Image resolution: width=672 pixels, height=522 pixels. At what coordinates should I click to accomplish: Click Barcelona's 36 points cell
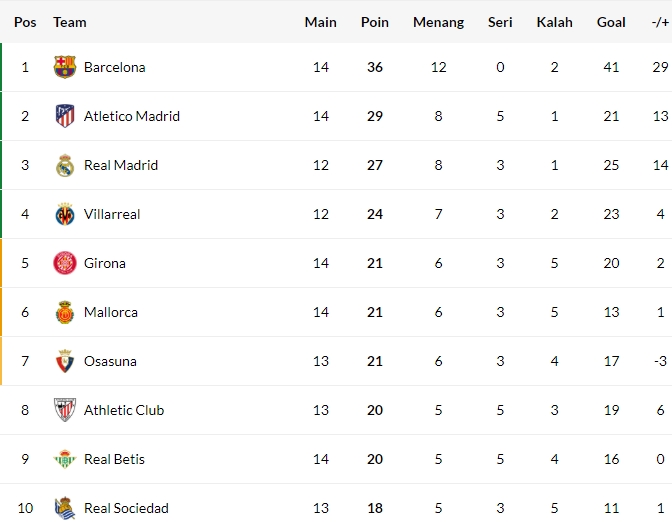pyautogui.click(x=375, y=67)
